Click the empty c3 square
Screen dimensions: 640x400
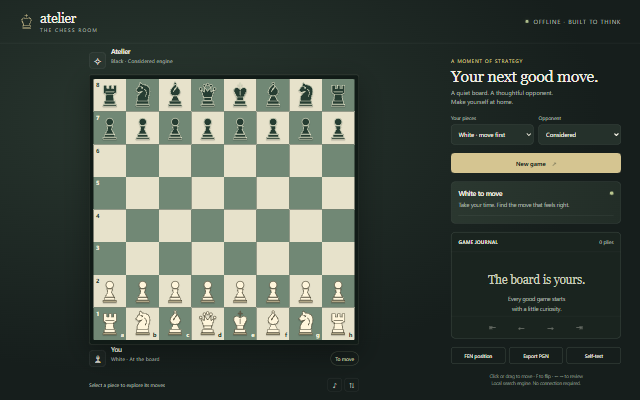coord(175,258)
